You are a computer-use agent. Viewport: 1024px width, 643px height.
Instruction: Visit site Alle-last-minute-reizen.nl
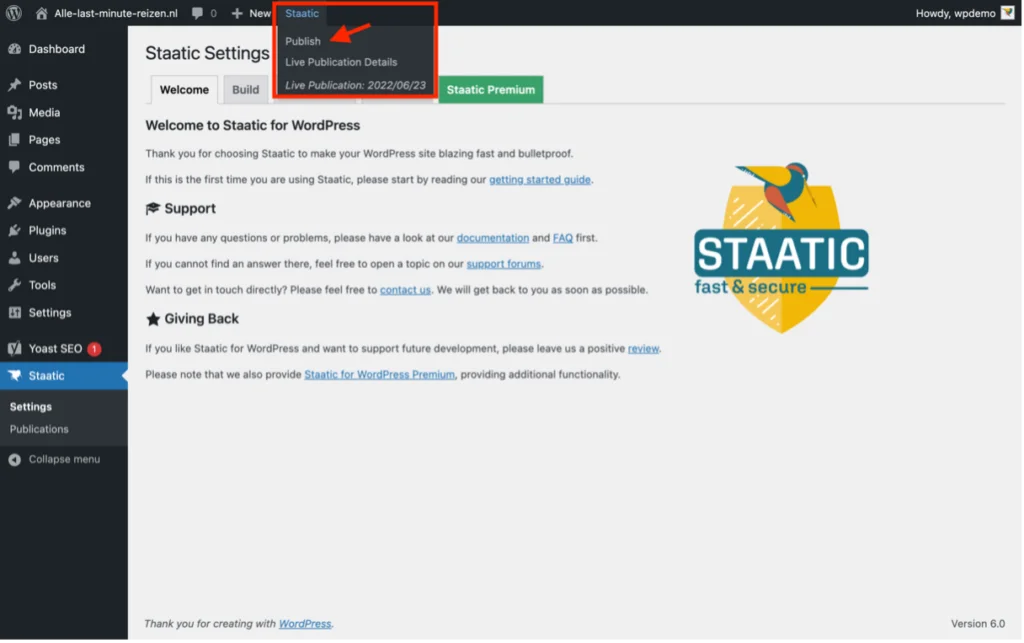pos(116,13)
